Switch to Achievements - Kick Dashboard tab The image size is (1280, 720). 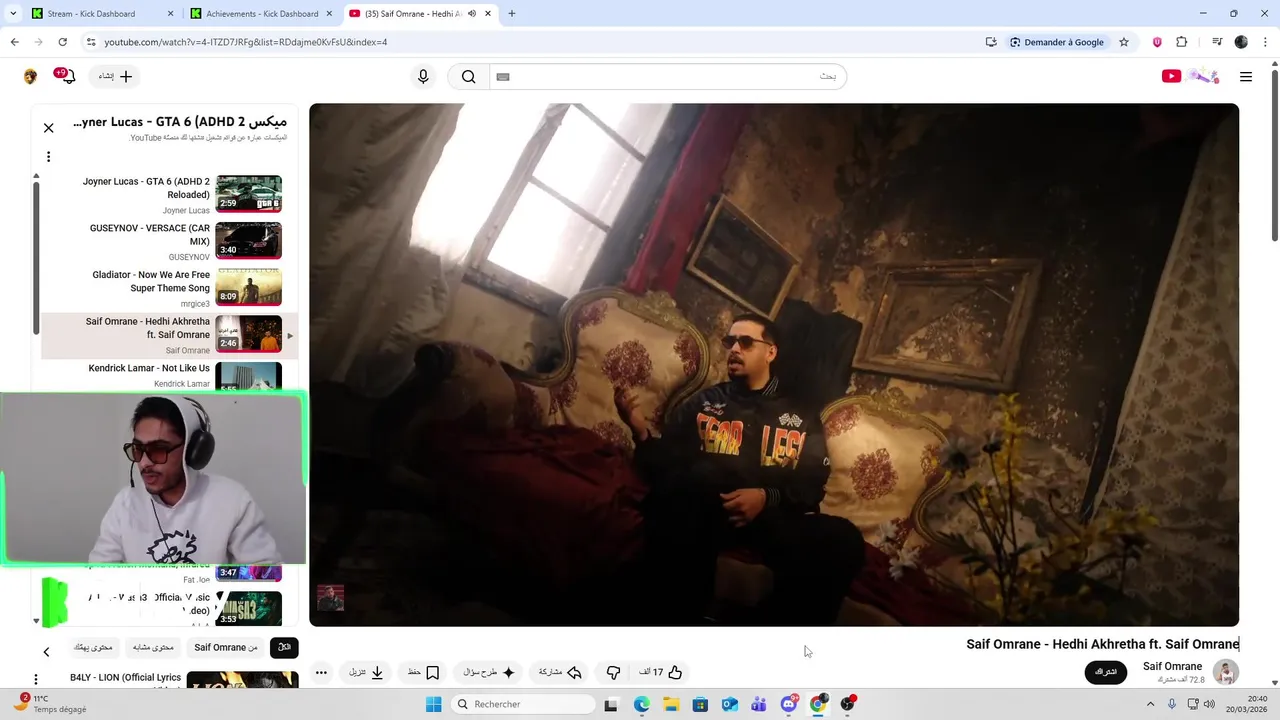coord(262,14)
